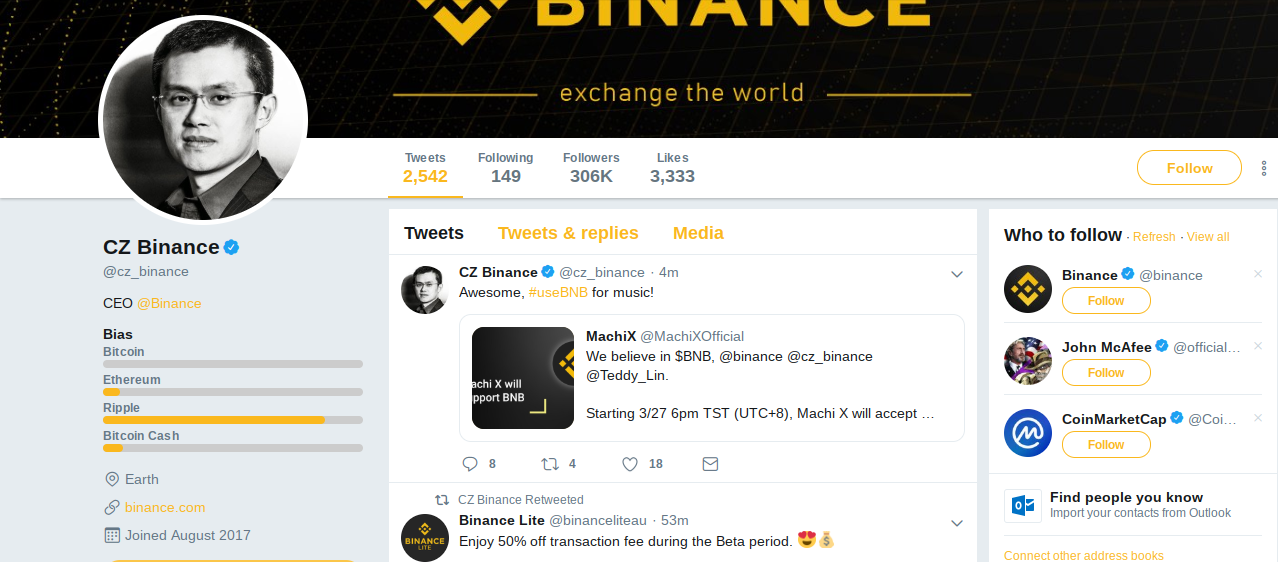Refresh the Who to follow suggestions

tap(1154, 237)
